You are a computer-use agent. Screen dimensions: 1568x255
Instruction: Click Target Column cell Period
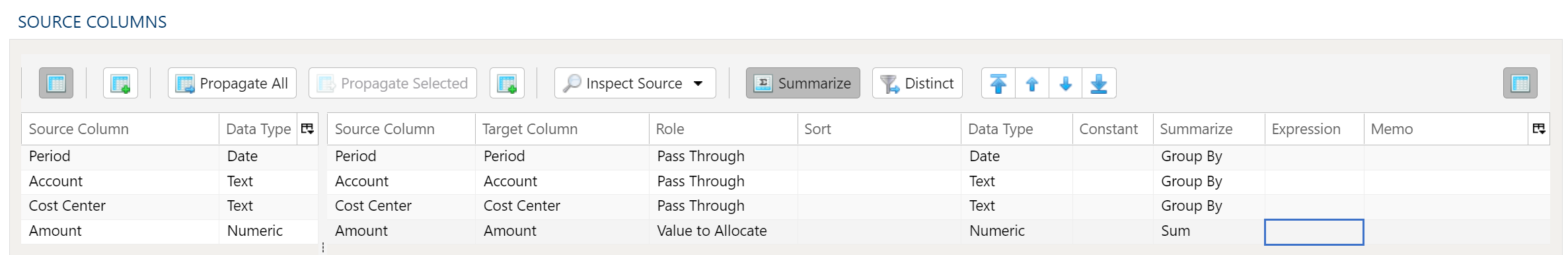(562, 157)
